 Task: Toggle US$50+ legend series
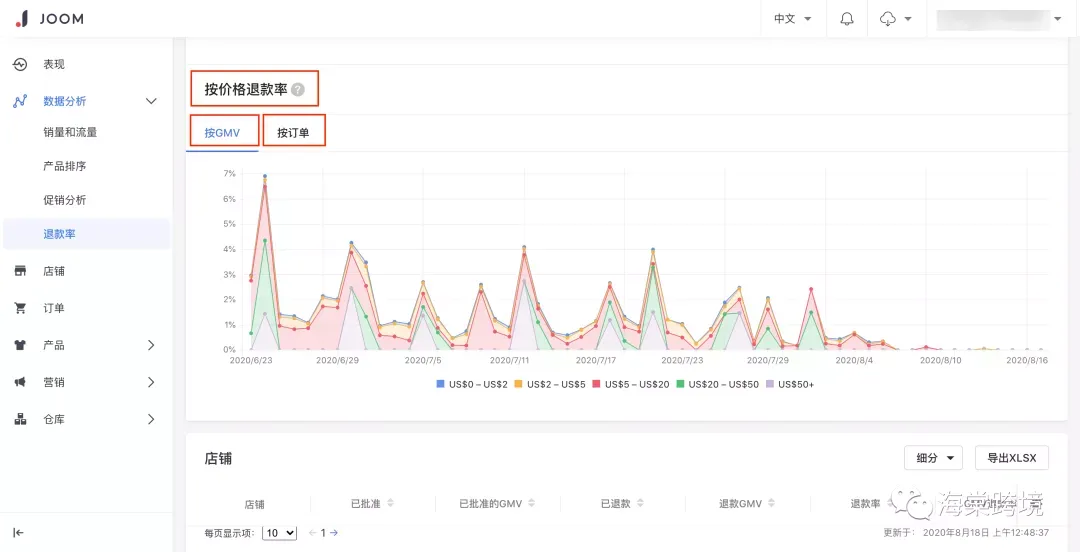[789, 384]
